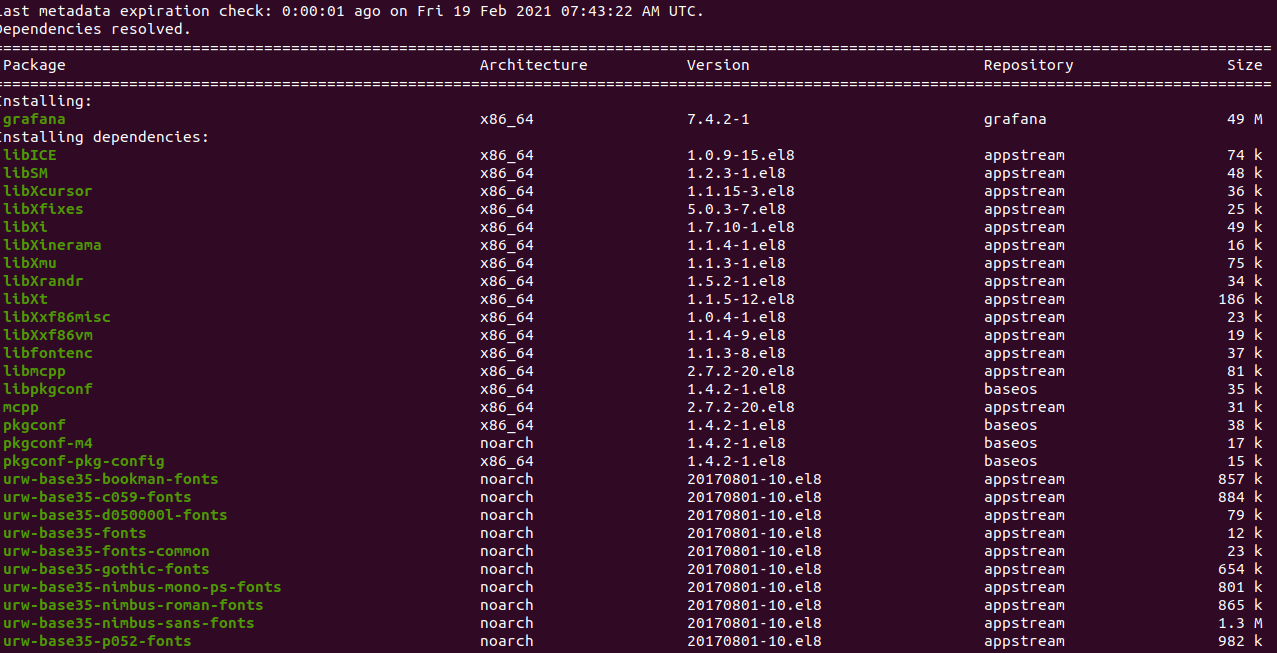
Task: Click the urw-base35-nimbus-mono-ps-fonts package name
Action: [x=142, y=587]
